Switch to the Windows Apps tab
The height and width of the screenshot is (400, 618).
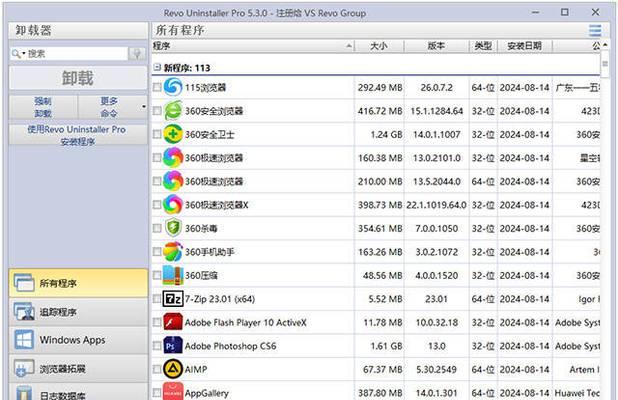tap(78, 340)
